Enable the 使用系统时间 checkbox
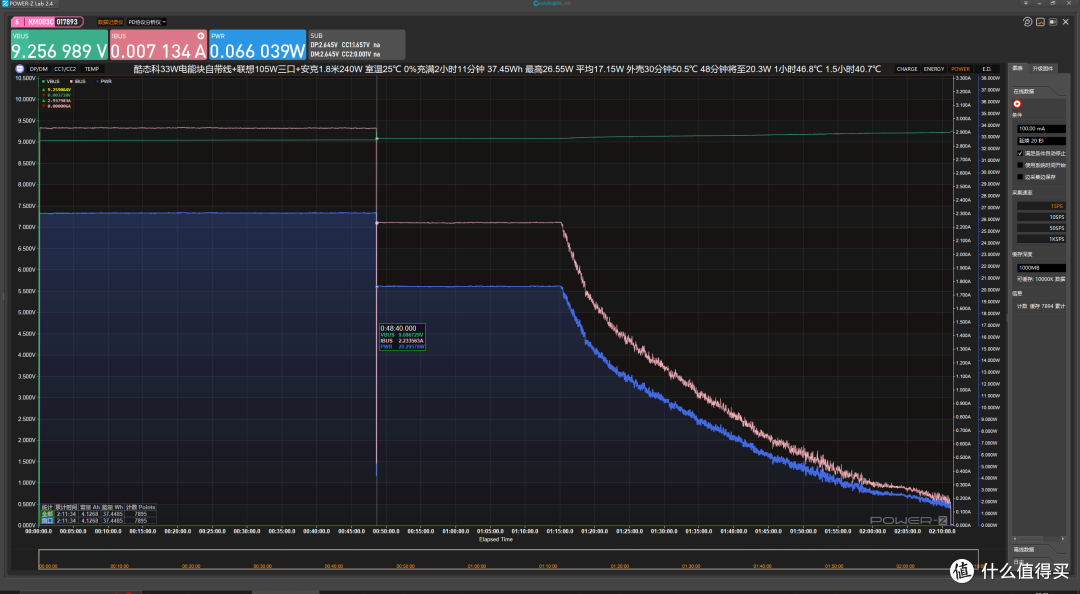Screen dimensions: 1080x594 (x=1020, y=165)
